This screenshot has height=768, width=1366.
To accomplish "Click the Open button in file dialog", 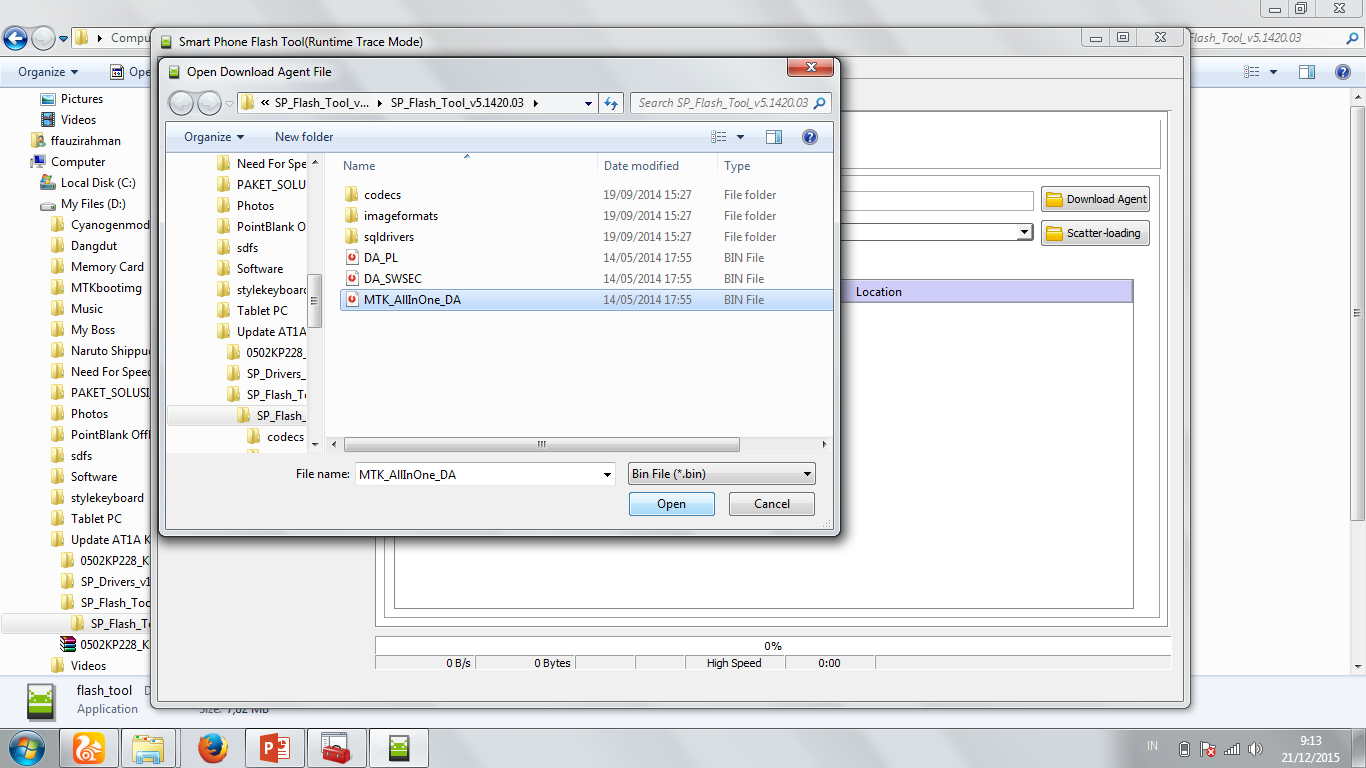I will 671,504.
